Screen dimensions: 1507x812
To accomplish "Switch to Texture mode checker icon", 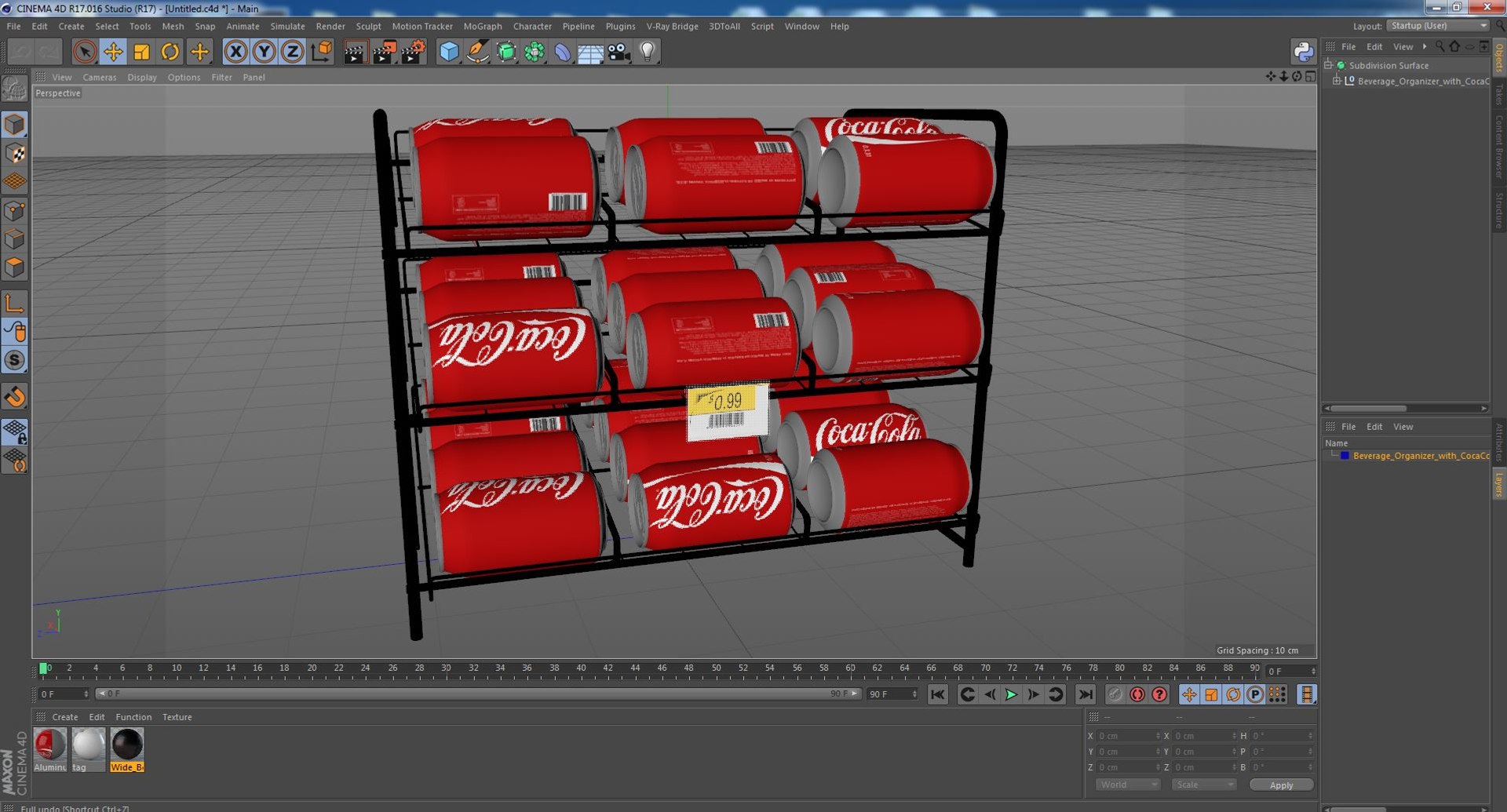I will point(15,153).
